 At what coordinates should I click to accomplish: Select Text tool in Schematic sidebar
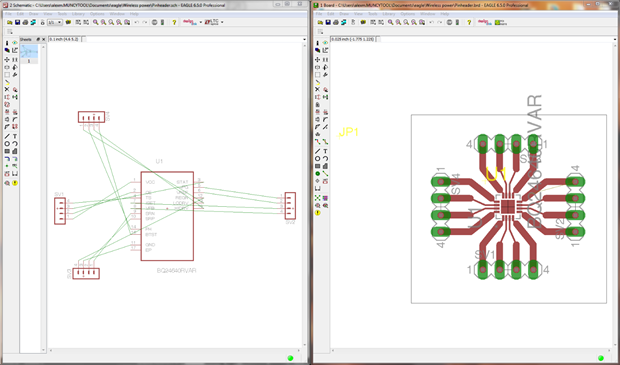coord(15,136)
